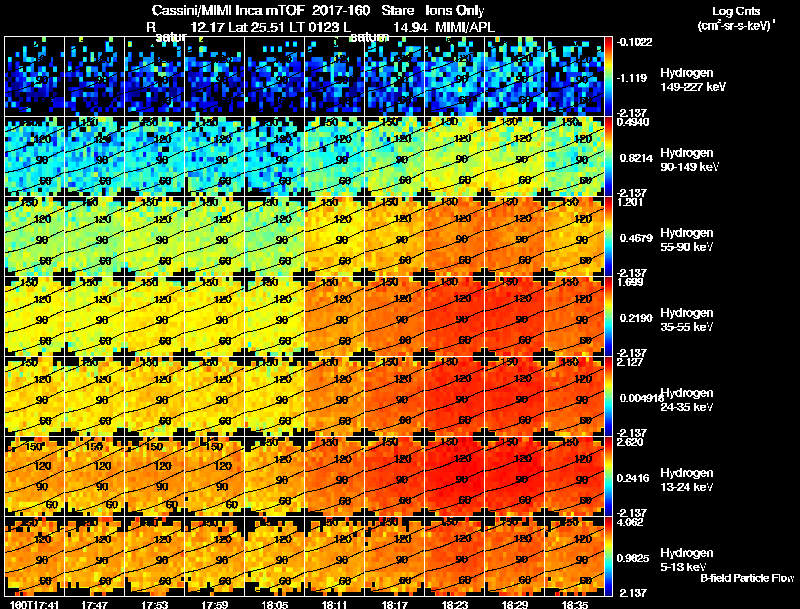The width and height of the screenshot is (800, 609).
Task: Click the 17:41 time marker at bottom
Action: point(34,604)
